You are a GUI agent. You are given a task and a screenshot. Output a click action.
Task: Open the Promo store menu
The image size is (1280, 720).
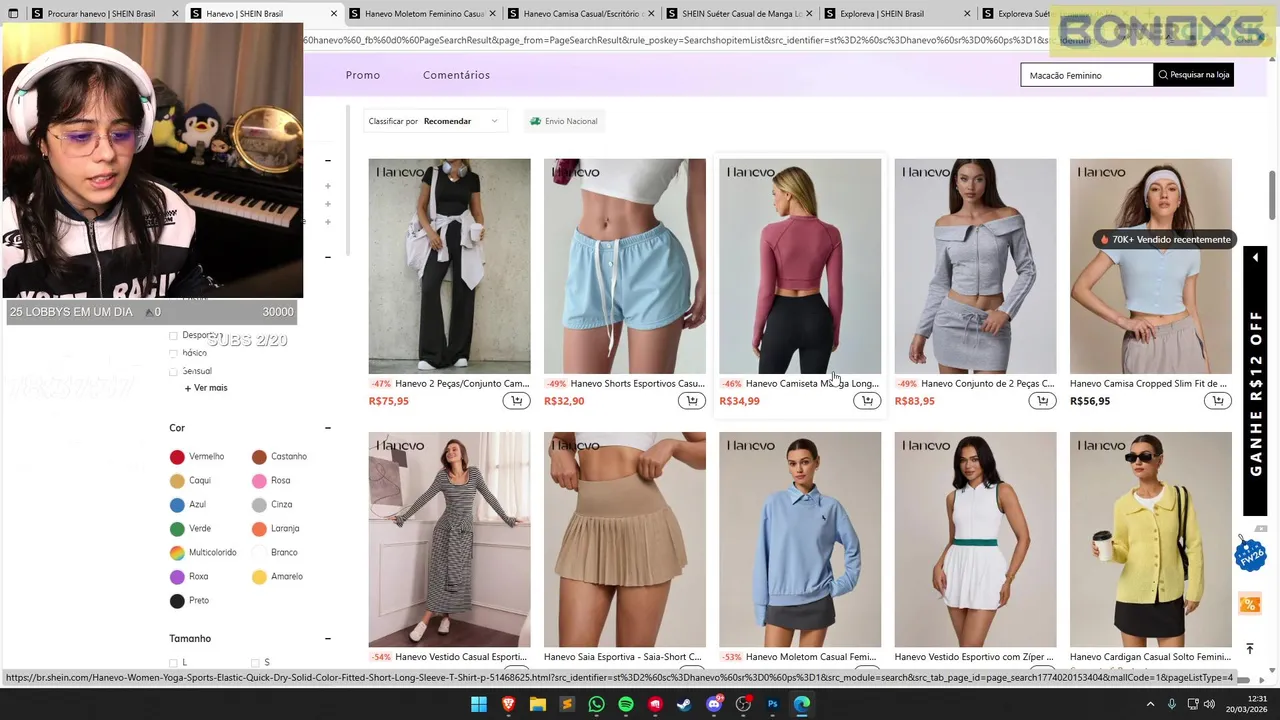(x=363, y=75)
